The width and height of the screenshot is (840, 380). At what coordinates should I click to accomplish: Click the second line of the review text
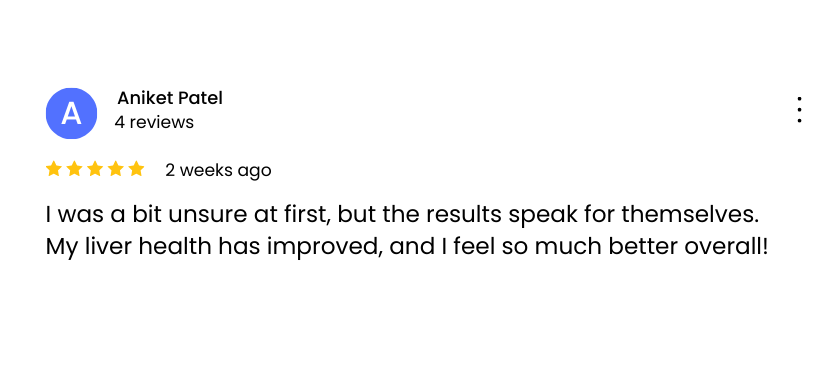pyautogui.click(x=407, y=247)
